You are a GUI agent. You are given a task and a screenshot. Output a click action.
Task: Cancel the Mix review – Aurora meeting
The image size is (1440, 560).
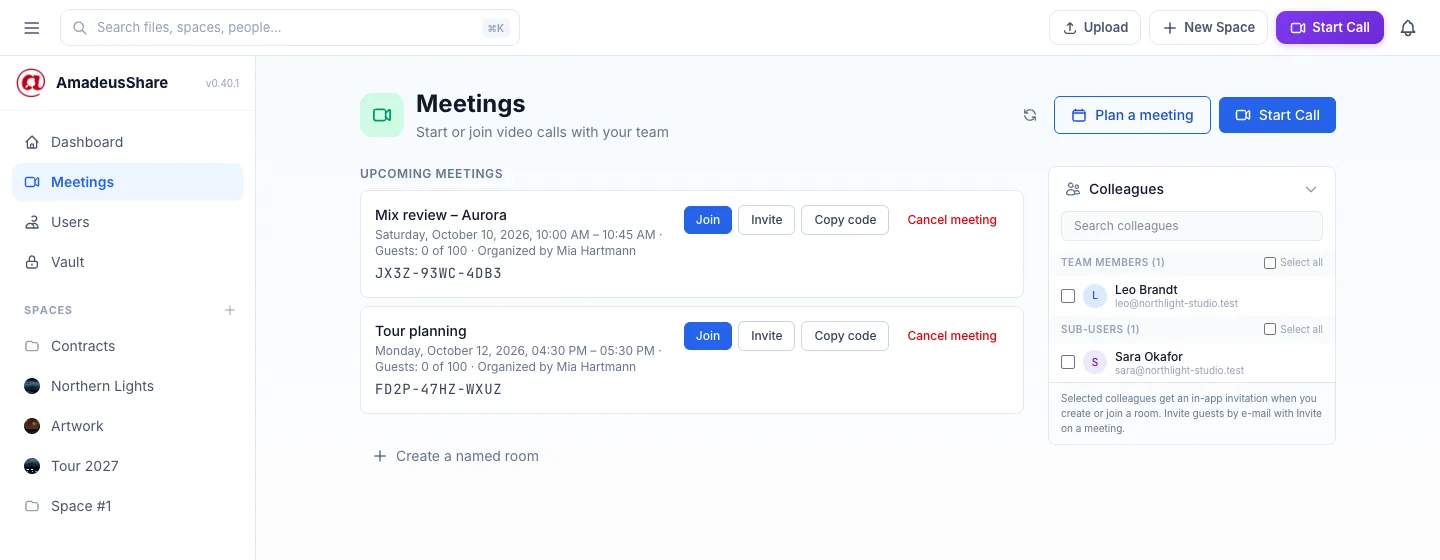952,220
